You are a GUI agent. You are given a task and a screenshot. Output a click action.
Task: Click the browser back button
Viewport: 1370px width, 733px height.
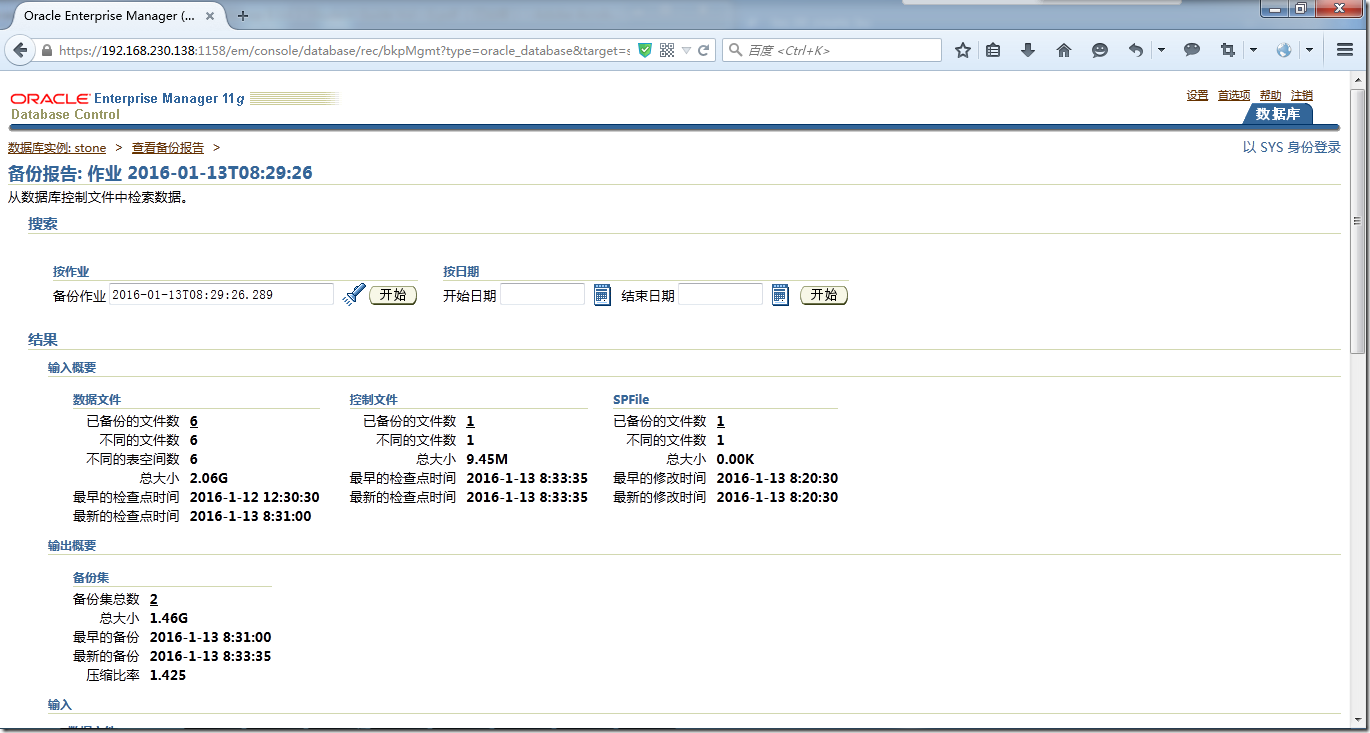point(21,50)
